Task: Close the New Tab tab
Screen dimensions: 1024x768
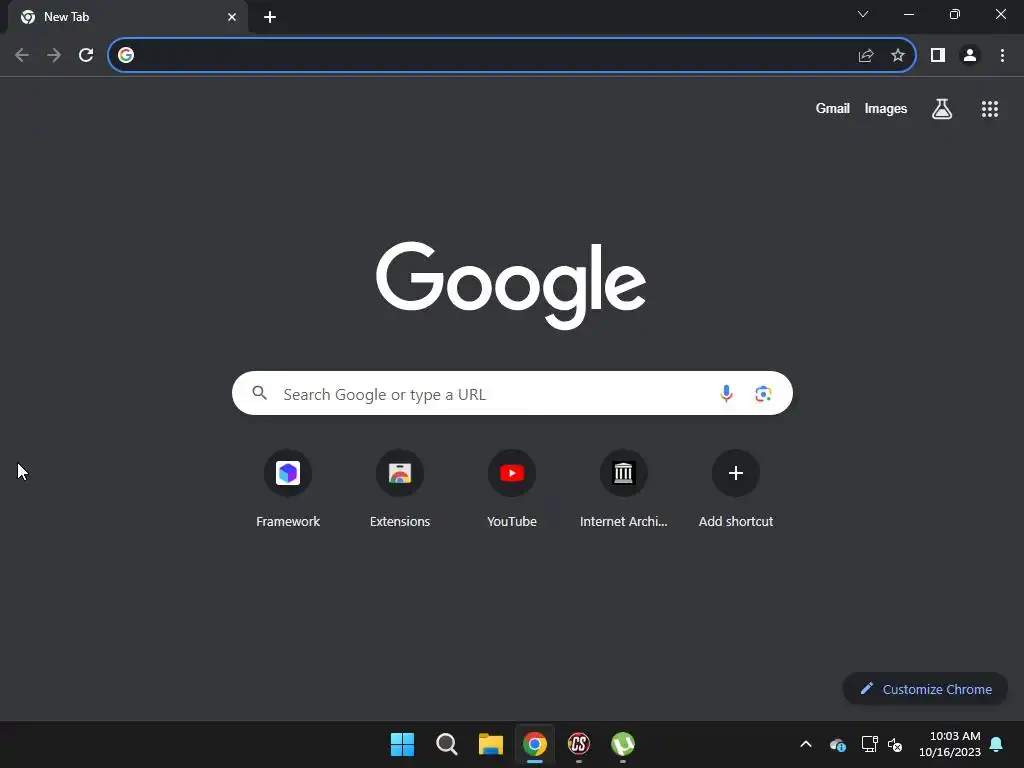Action: pos(232,17)
